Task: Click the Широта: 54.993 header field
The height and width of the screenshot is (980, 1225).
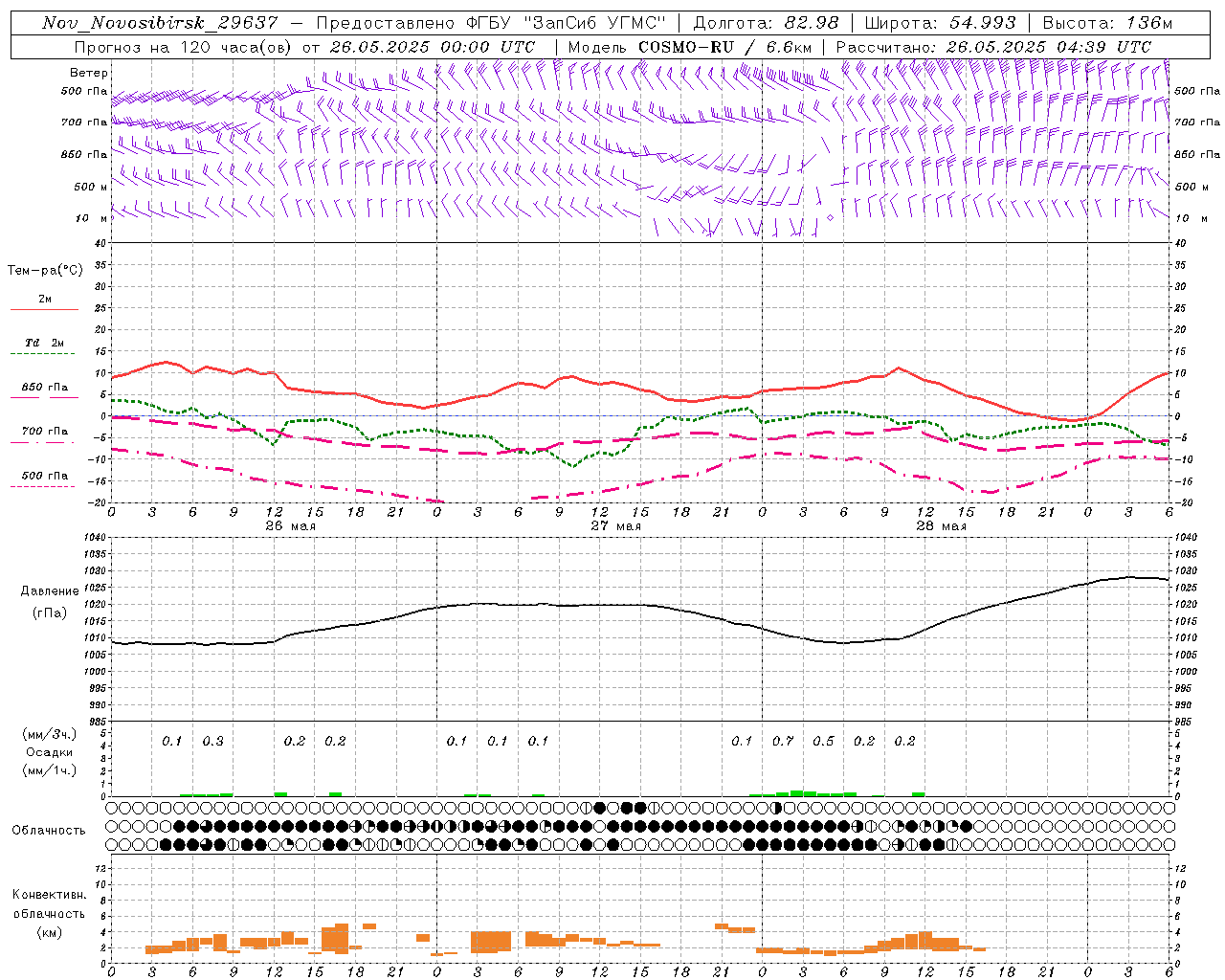Action: [x=942, y=23]
